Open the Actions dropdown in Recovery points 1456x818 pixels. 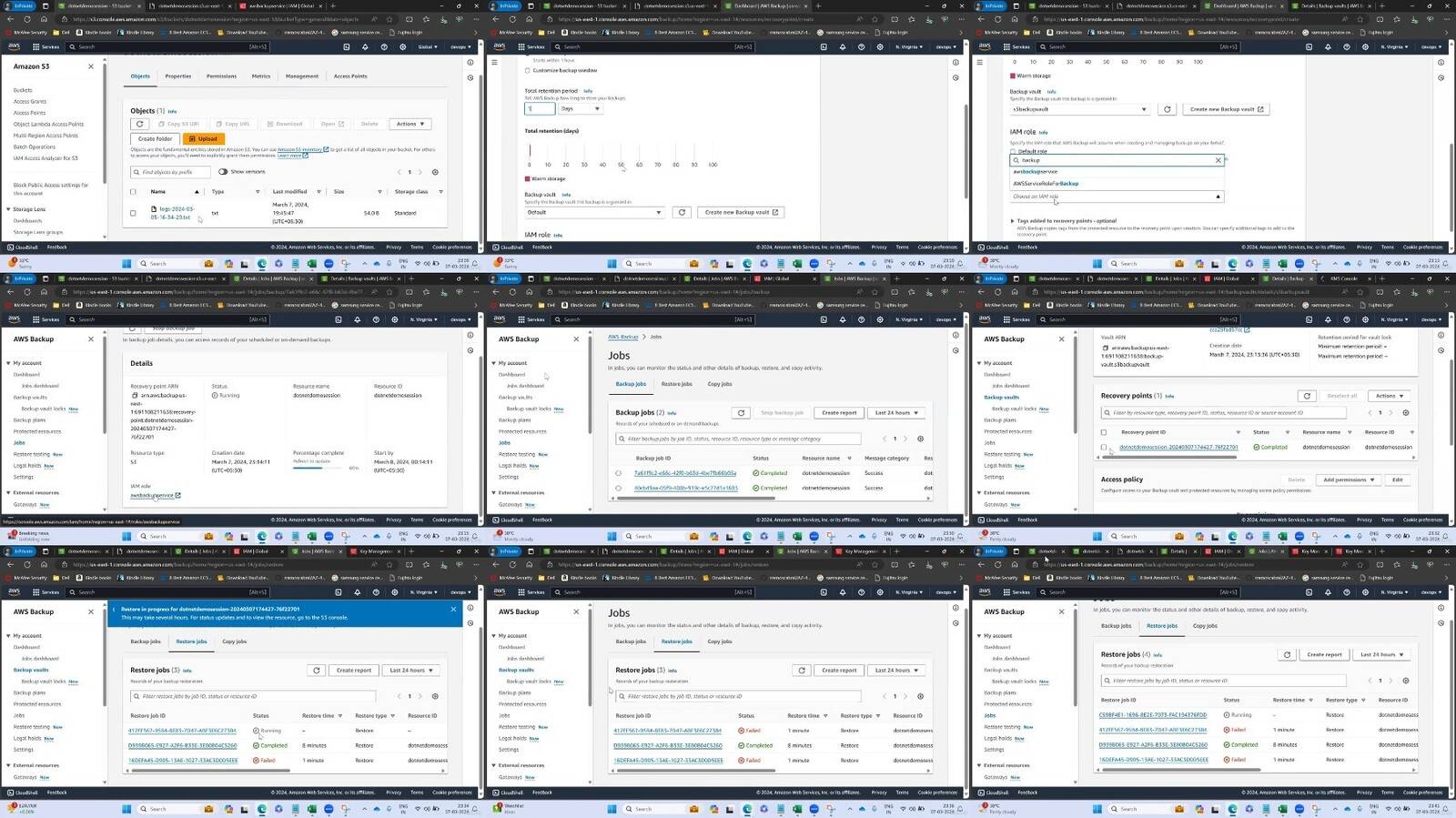pyautogui.click(x=1390, y=396)
